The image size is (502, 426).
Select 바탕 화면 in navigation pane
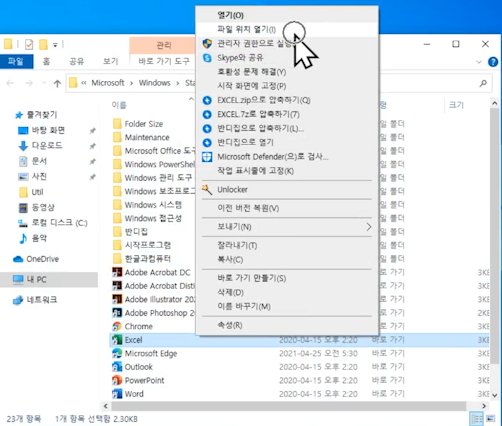pyautogui.click(x=48, y=130)
